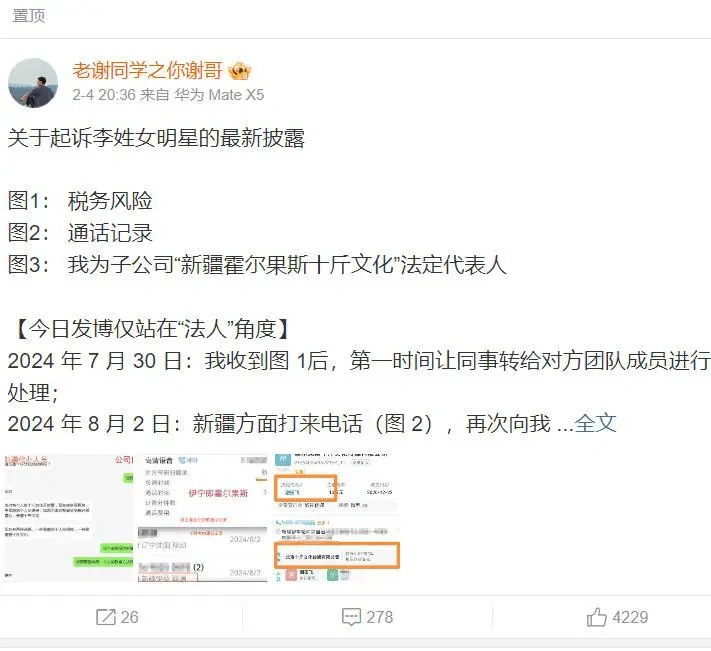Viewport: 711px width, 651px height.
Task: Click the repost share icon
Action: (106, 617)
